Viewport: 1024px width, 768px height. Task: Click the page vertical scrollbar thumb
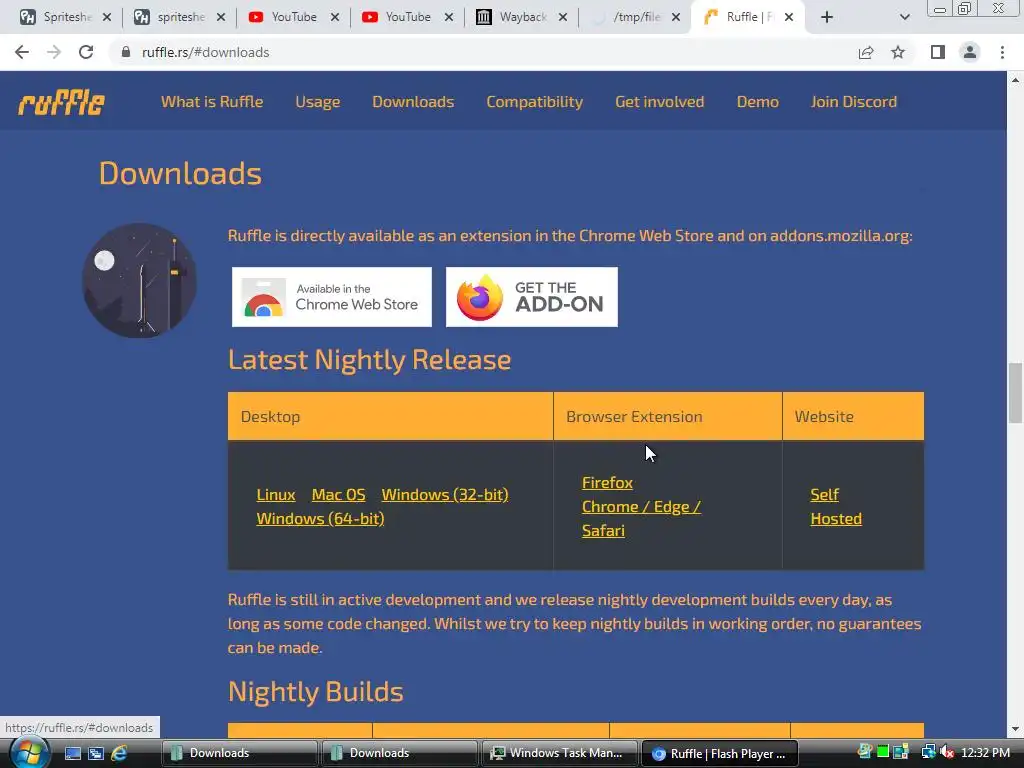click(1015, 393)
